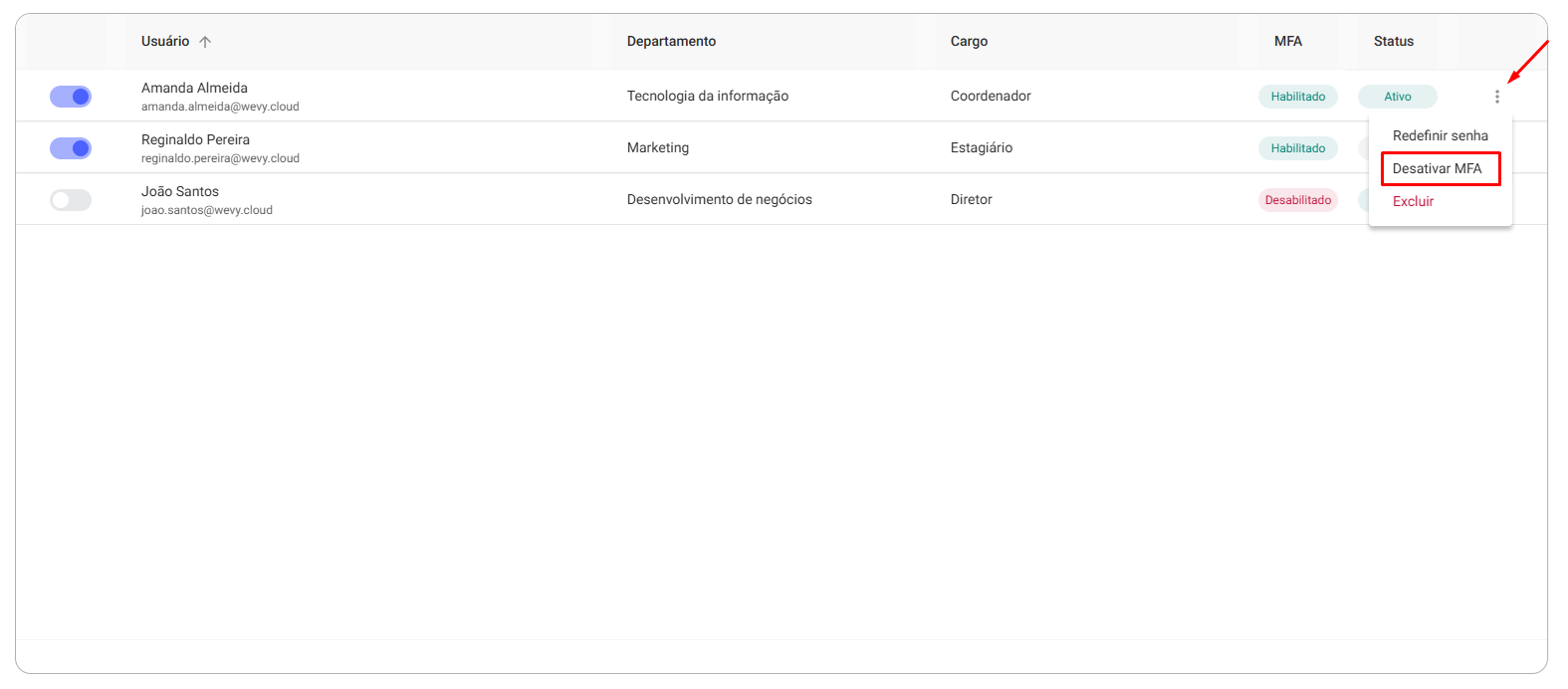This screenshot has height=689, width=1568.
Task: Click the email joao.santos@wevy.cloud
Action: 207,210
